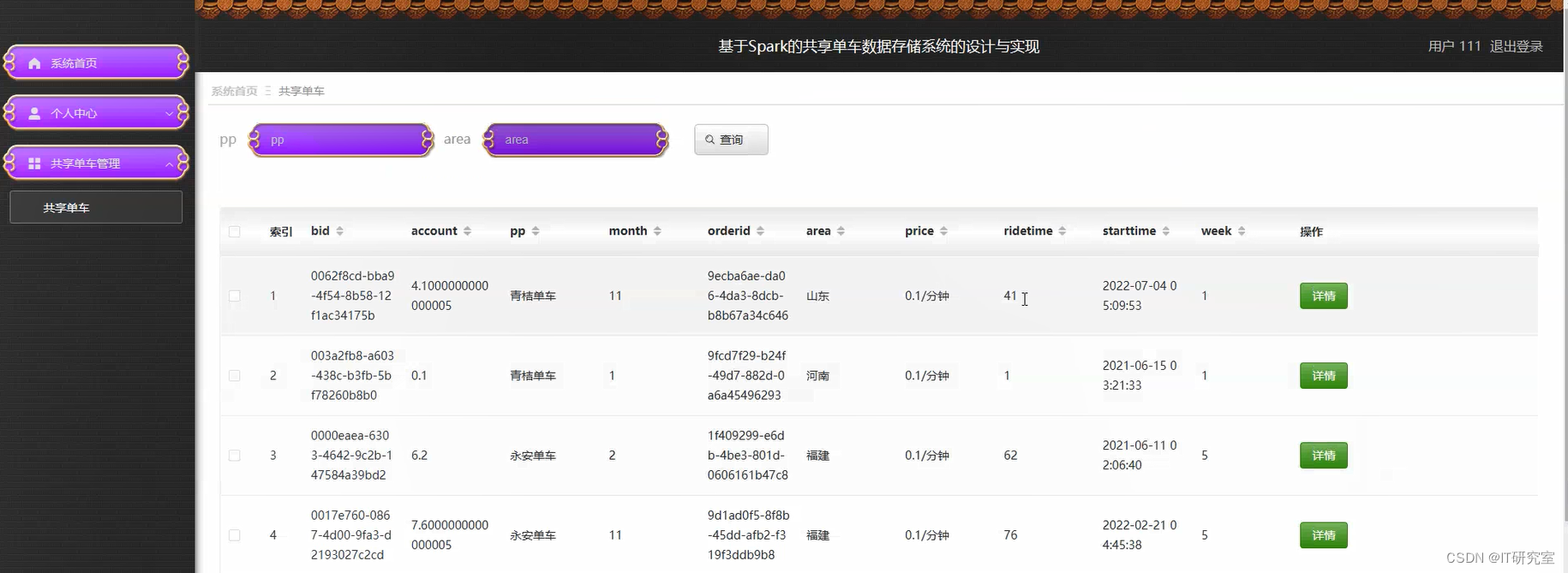
Task: Click the 索引 column header
Action: pos(281,231)
